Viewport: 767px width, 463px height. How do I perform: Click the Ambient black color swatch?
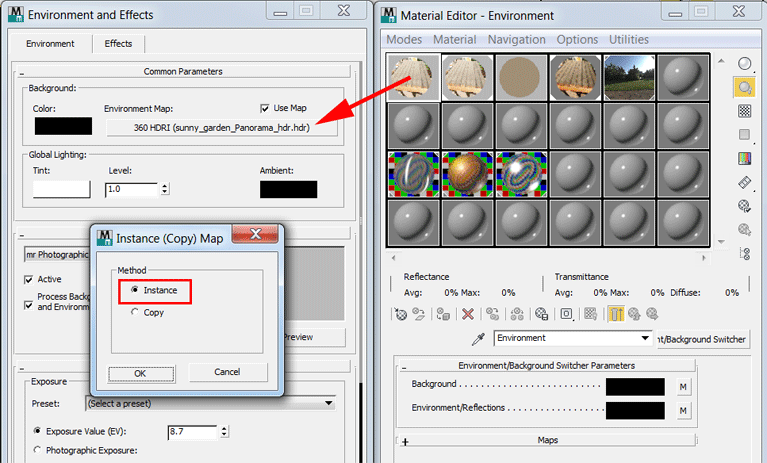click(289, 189)
